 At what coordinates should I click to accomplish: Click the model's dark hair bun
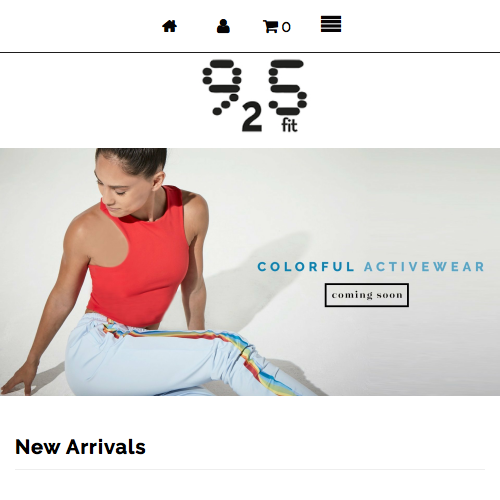click(133, 160)
